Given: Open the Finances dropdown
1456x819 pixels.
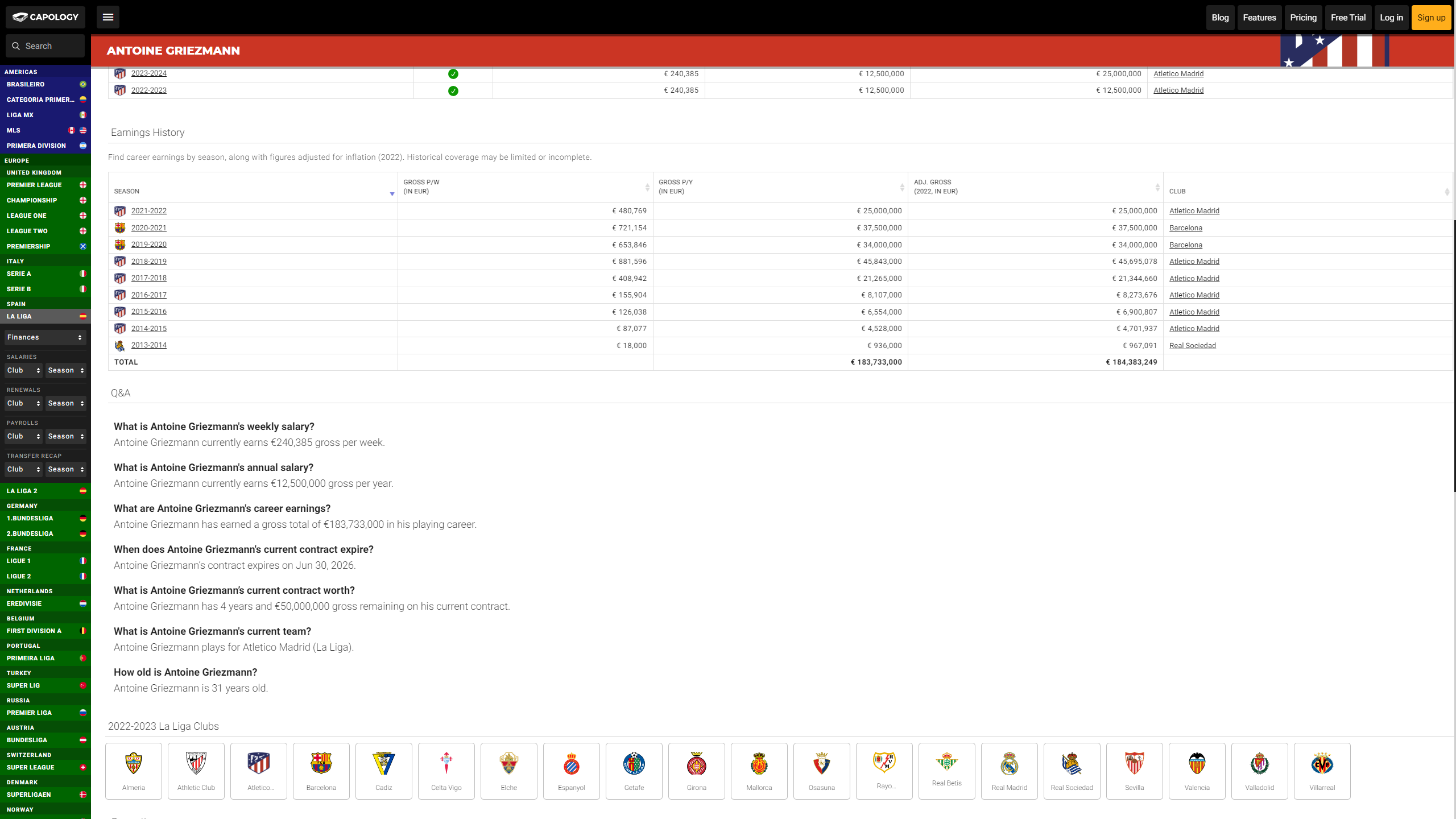Looking at the screenshot, I should click(x=45, y=337).
